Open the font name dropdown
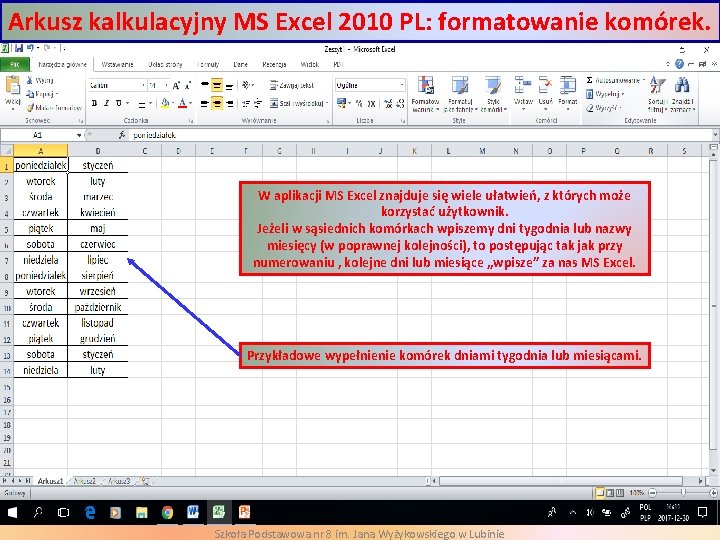This screenshot has height=540, width=720. [x=143, y=85]
